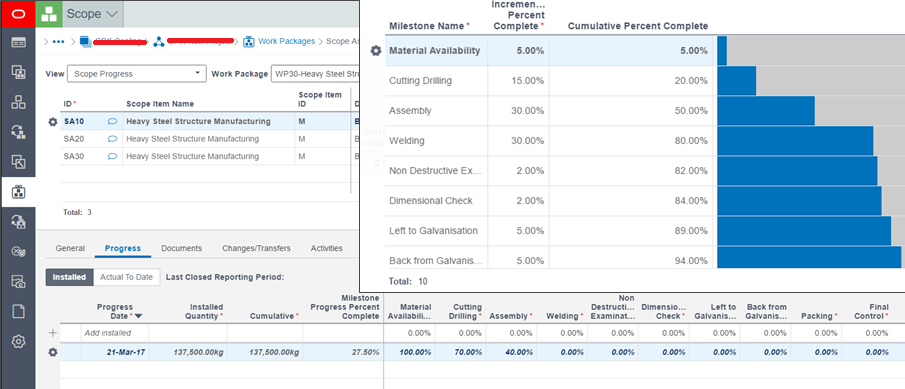Image resolution: width=905 pixels, height=389 pixels.
Task: Switch to the Activities tab
Action: tap(327, 248)
